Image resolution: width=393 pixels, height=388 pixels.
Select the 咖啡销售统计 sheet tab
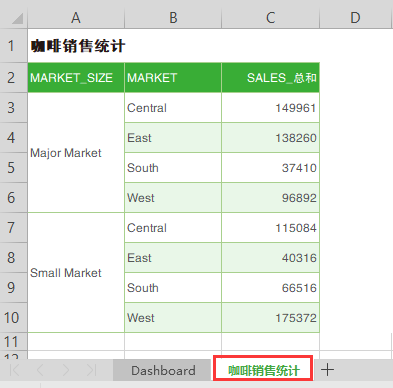[264, 369]
